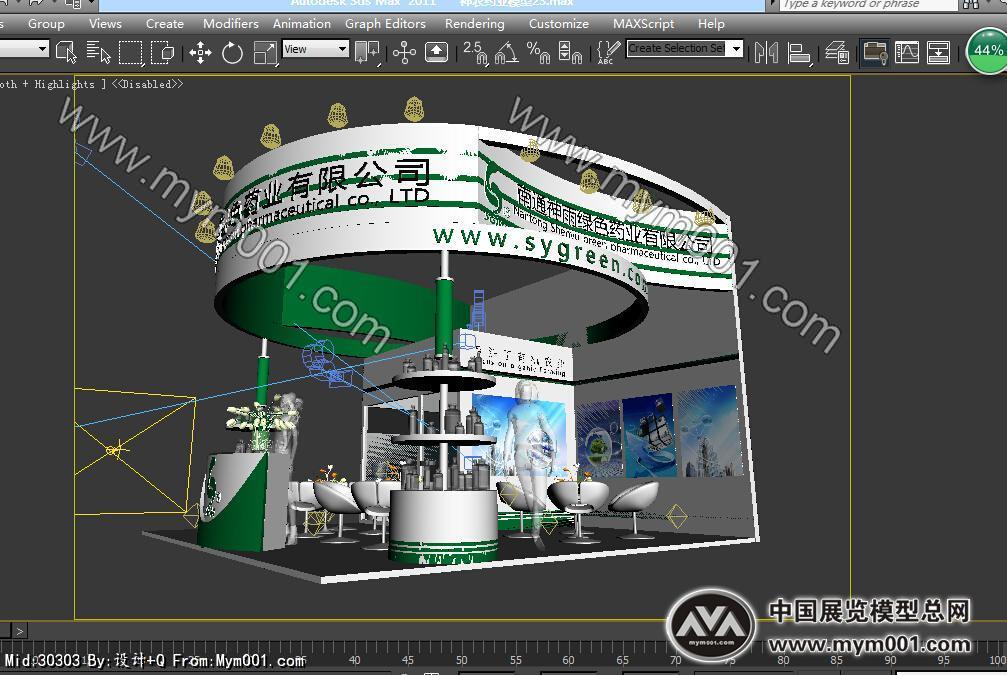Toggle Graphite Modeling Tools ribbon
1007x675 pixels.
875,52
